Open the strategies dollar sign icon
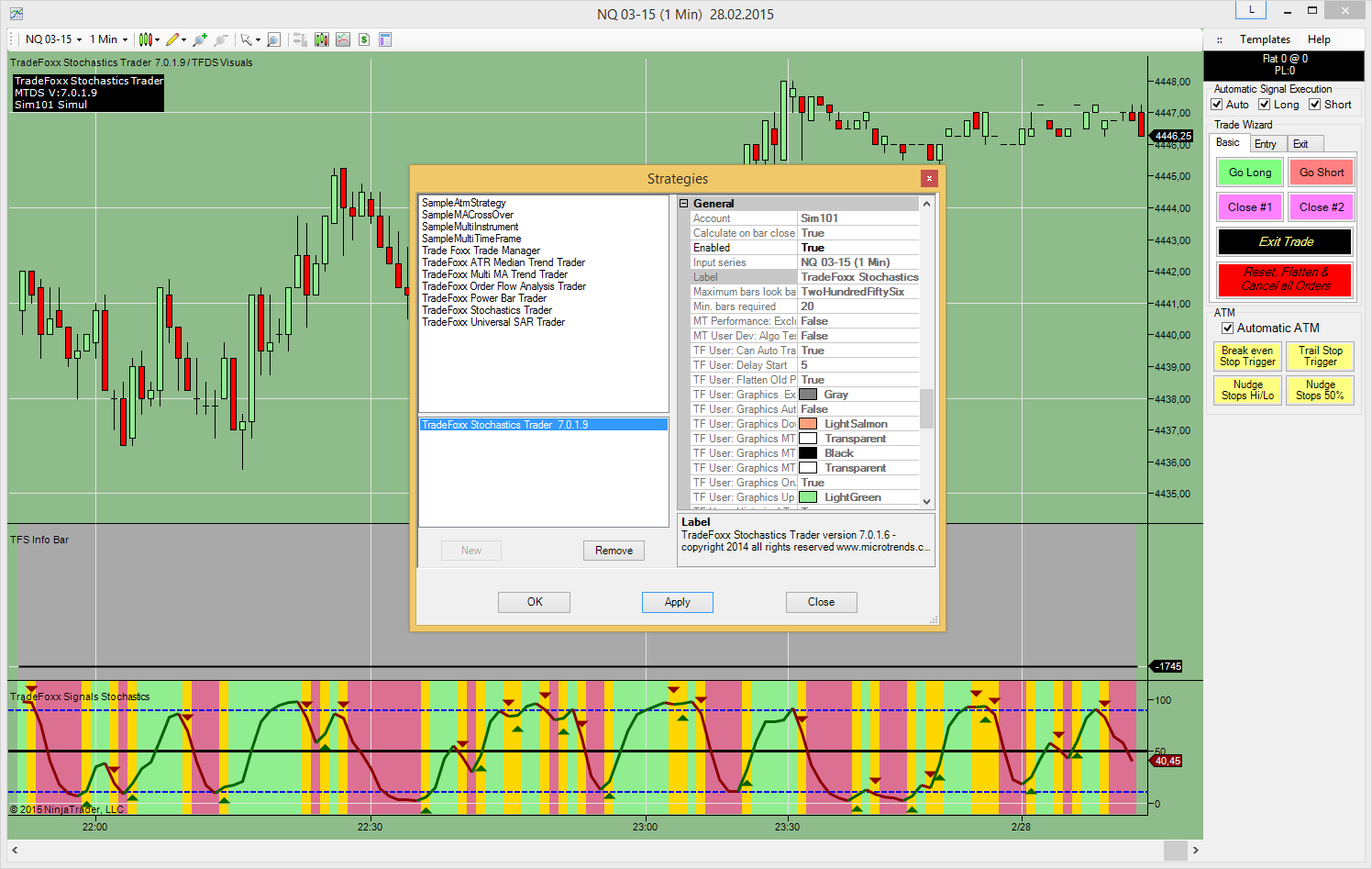 point(364,39)
